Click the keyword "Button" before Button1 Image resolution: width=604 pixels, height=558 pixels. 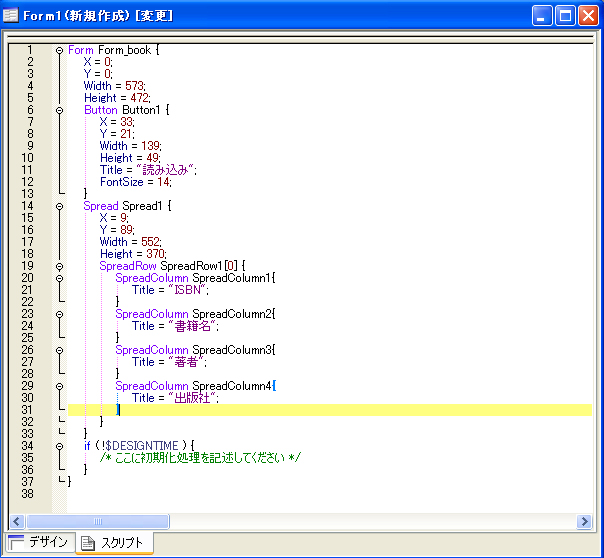point(101,110)
